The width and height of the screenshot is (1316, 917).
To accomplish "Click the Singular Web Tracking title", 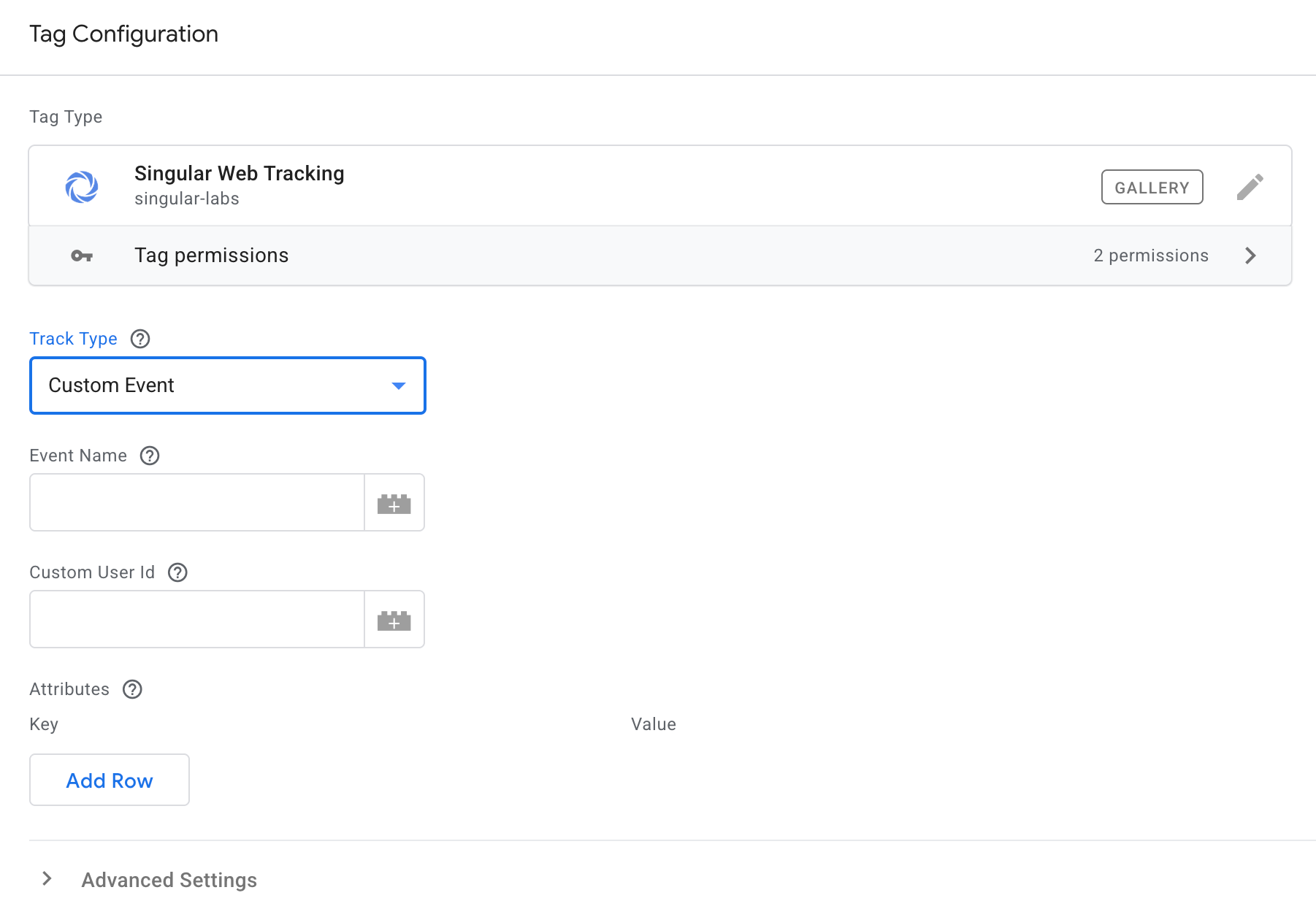I will coord(240,174).
